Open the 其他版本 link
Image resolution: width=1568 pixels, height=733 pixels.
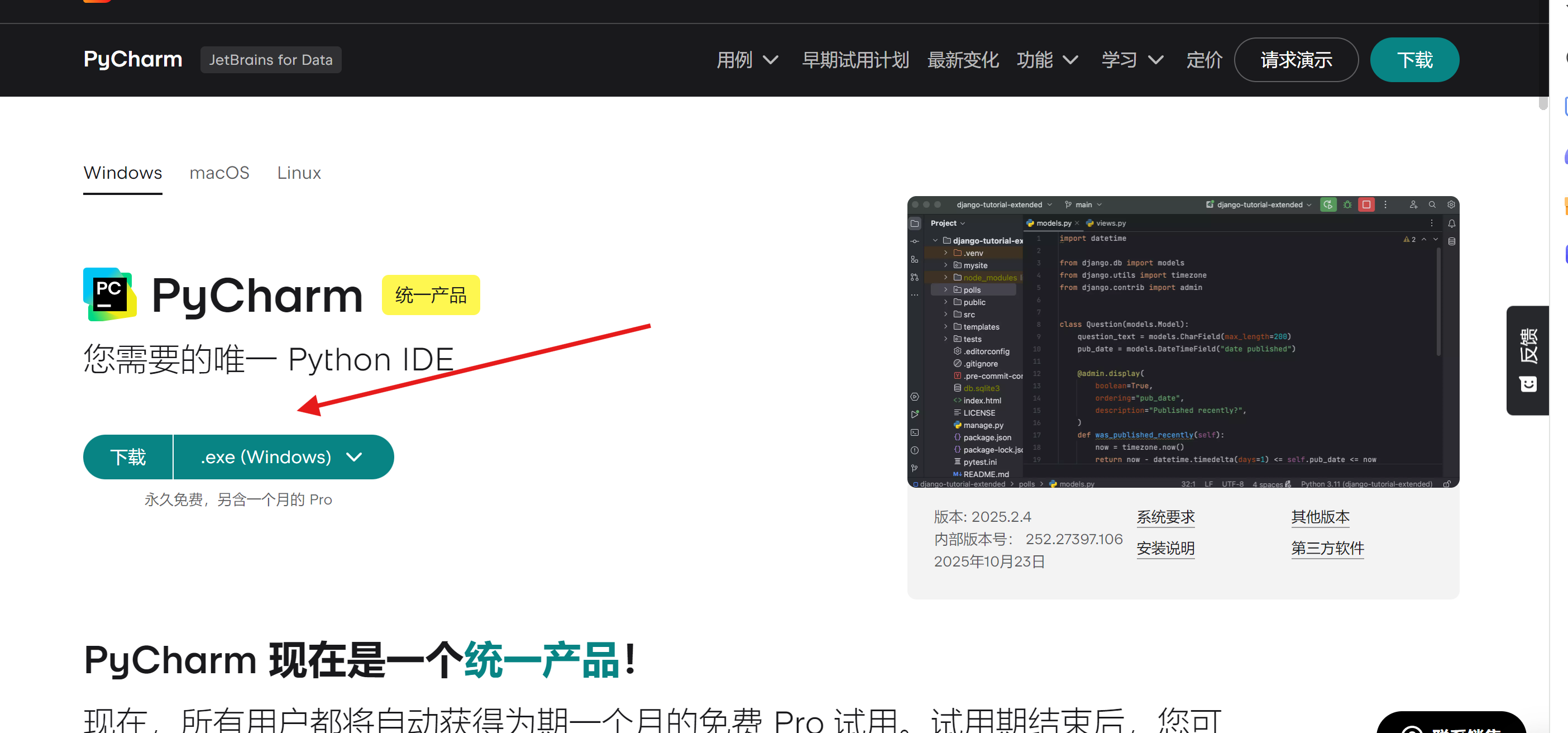coord(1320,517)
